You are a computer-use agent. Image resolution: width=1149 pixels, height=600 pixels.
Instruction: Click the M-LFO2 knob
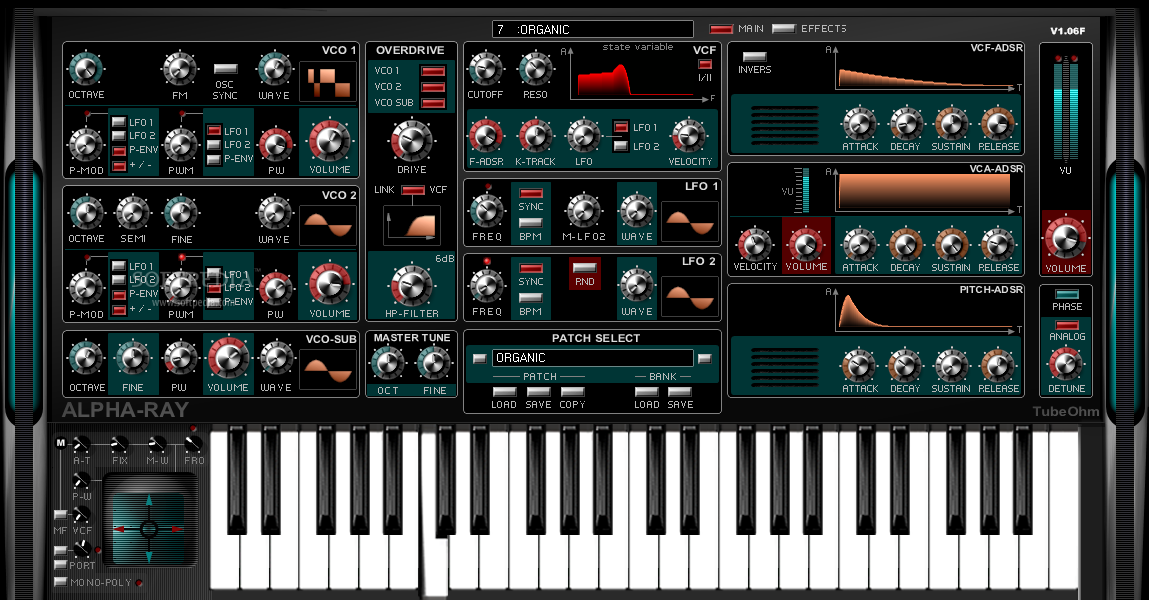[584, 211]
